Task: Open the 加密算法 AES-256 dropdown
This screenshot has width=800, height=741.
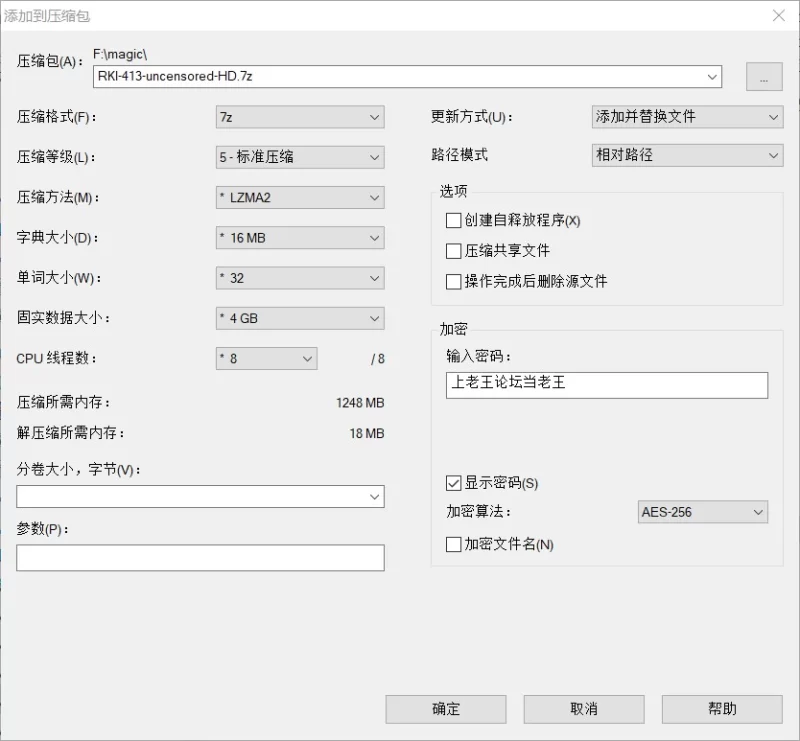Action: (x=703, y=512)
